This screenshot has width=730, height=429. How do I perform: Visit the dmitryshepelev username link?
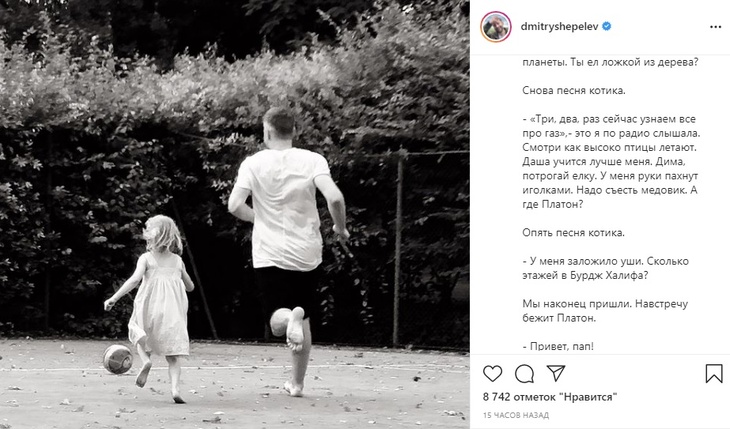click(559, 27)
